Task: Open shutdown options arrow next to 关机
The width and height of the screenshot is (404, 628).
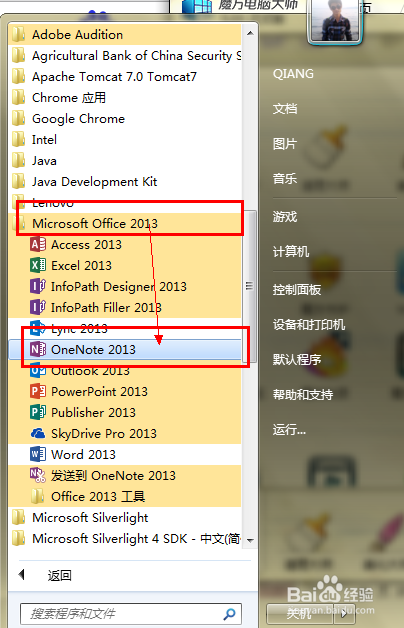Action: point(345,614)
